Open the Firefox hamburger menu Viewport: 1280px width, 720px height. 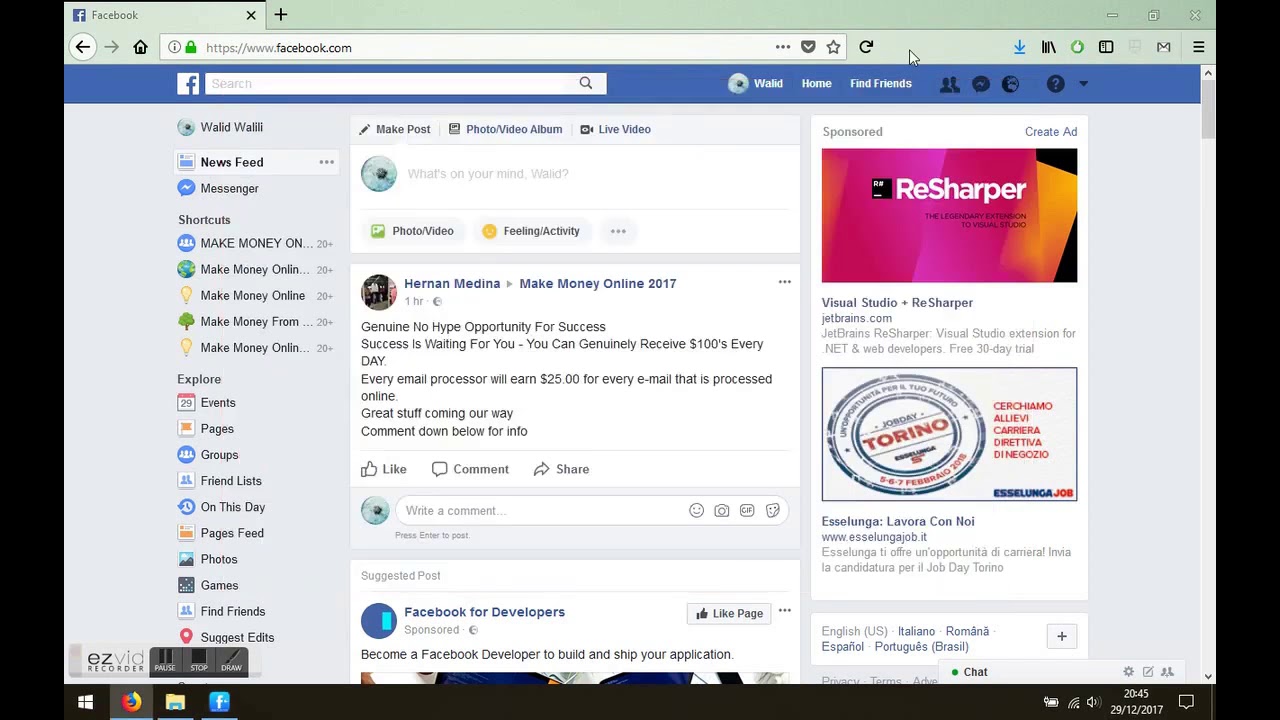[x=1198, y=47]
